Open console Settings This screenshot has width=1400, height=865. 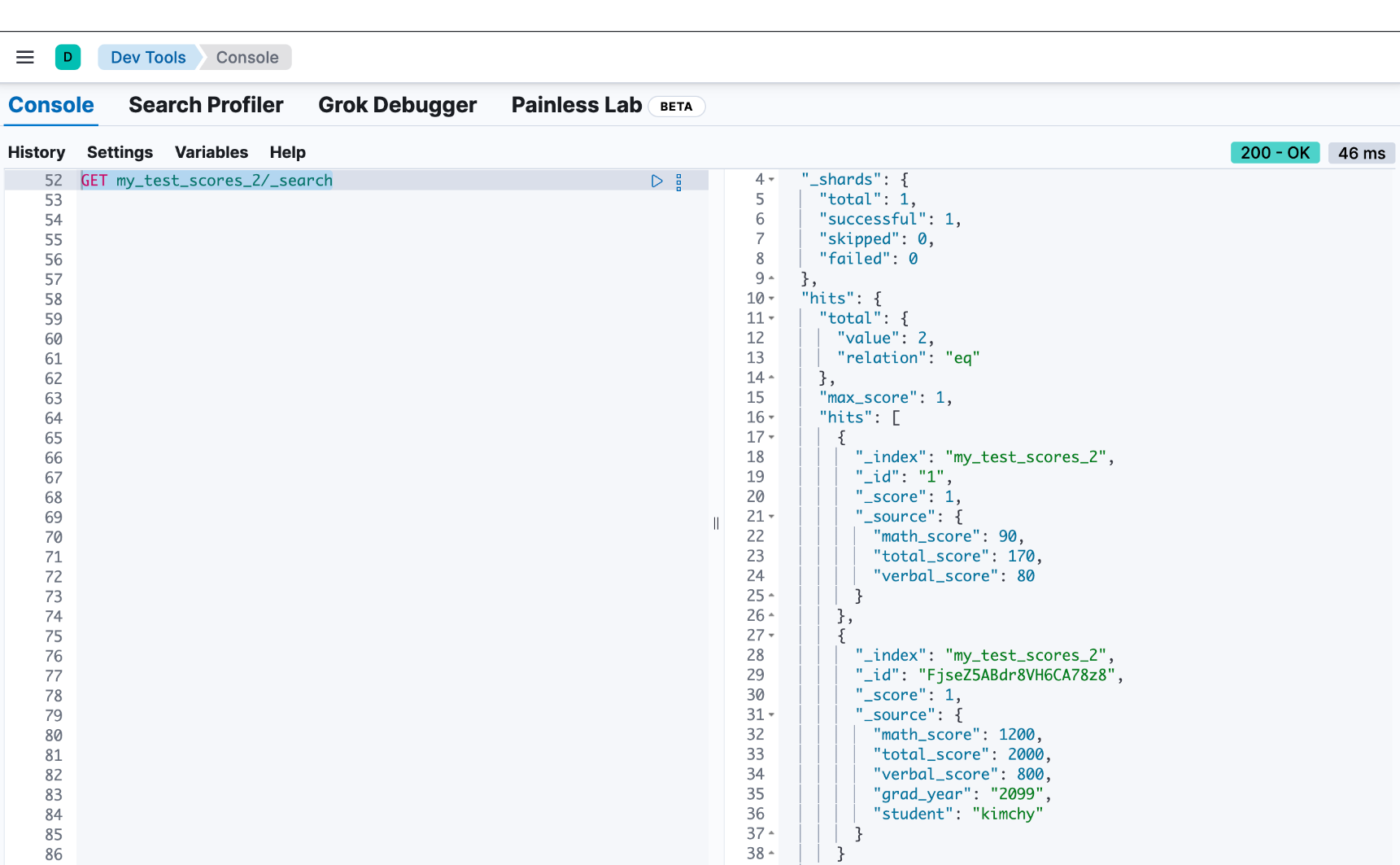point(120,152)
